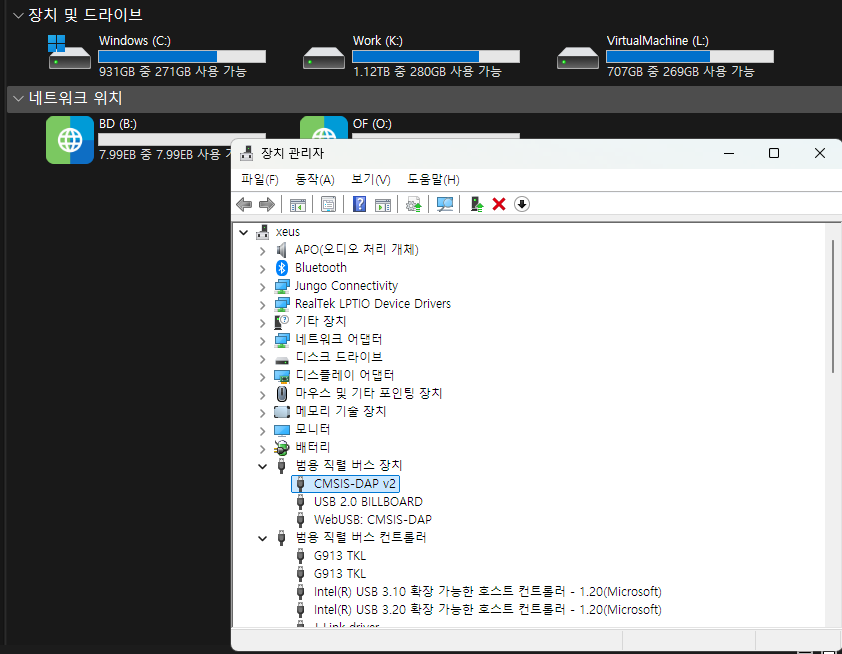Click the computer with green arrow toolbar icon

pyautogui.click(x=477, y=205)
